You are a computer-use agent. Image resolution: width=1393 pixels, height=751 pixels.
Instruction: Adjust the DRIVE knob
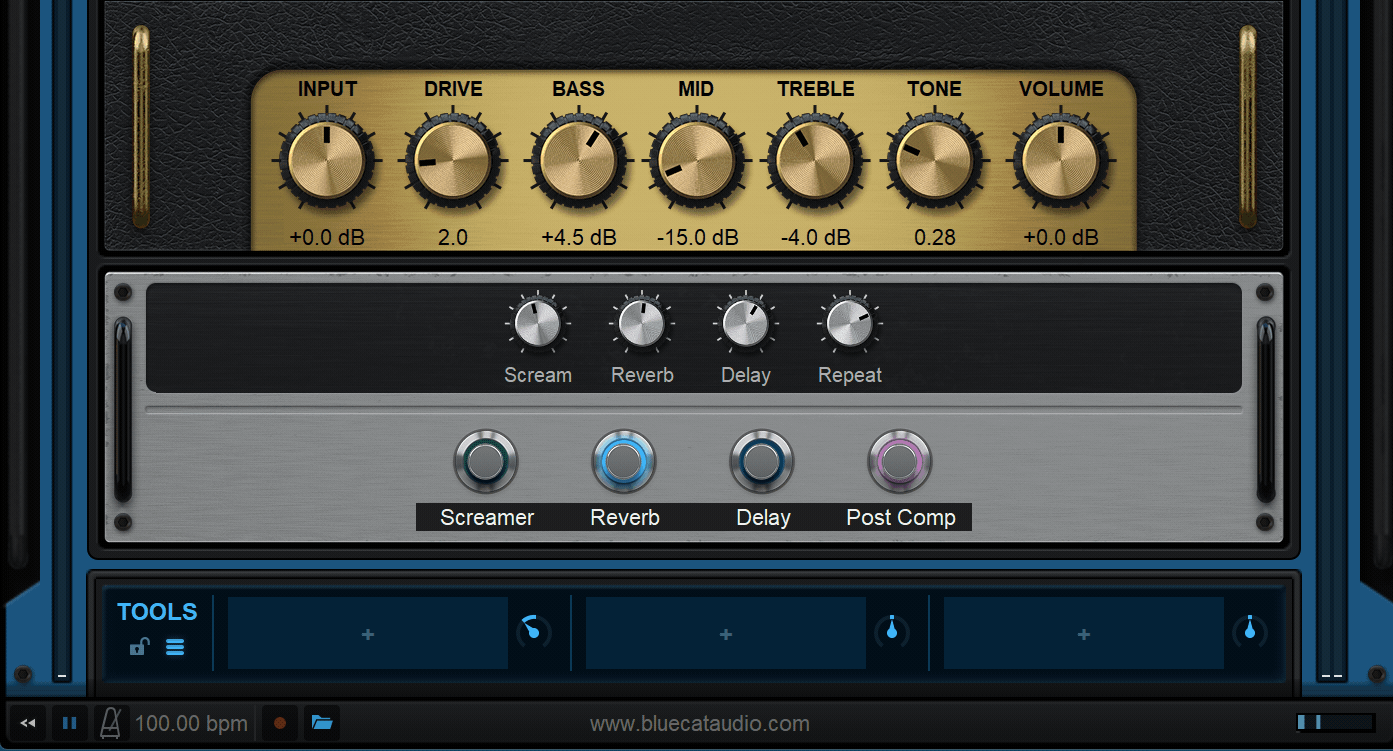[x=452, y=161]
